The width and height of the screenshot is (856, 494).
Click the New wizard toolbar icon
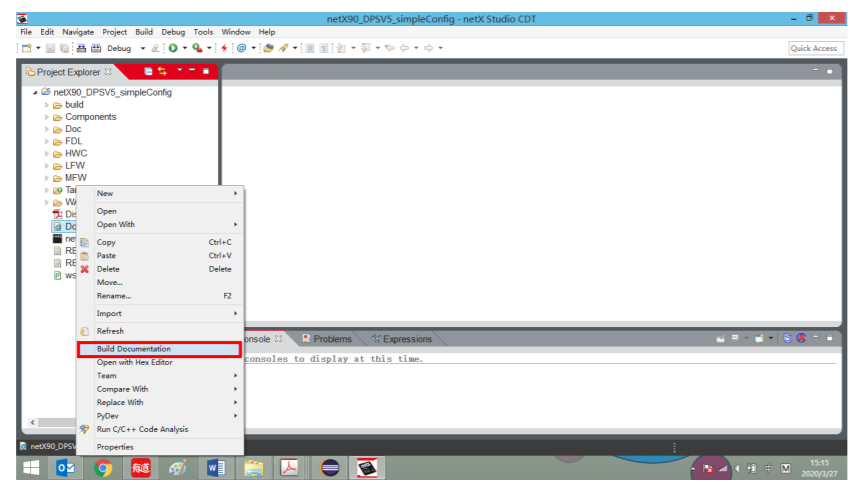[26, 48]
